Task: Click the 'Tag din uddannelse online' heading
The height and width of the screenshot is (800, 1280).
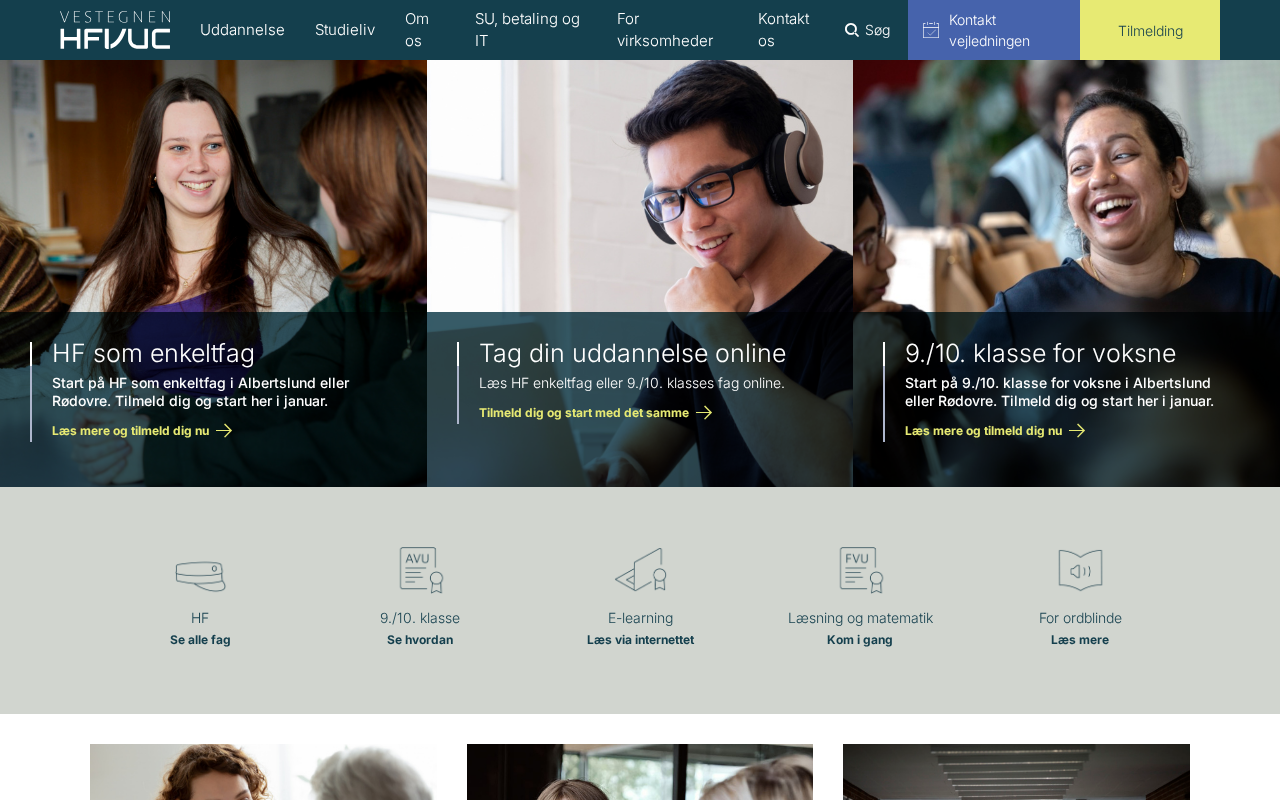Action: 633,353
